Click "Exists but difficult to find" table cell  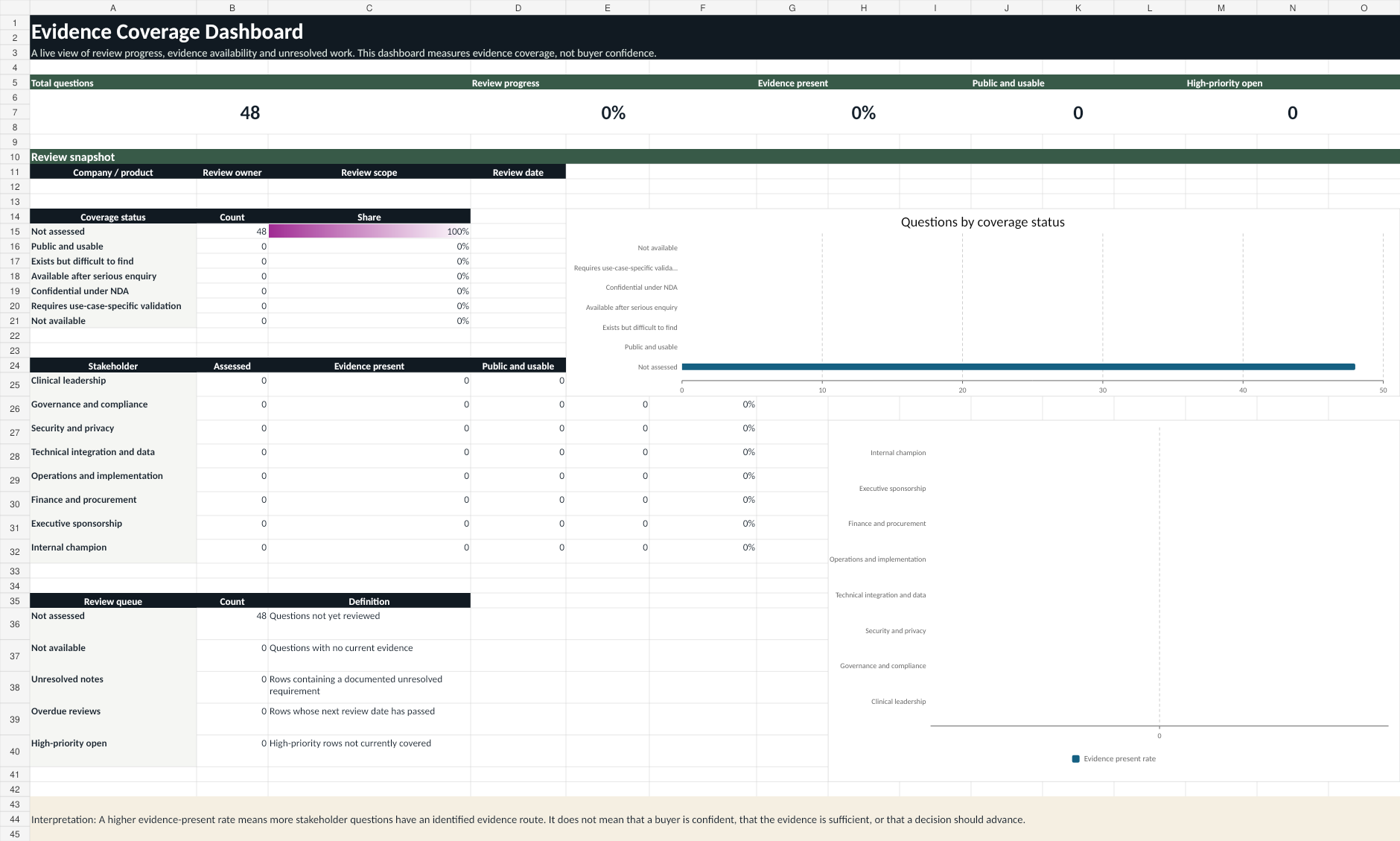(x=113, y=261)
